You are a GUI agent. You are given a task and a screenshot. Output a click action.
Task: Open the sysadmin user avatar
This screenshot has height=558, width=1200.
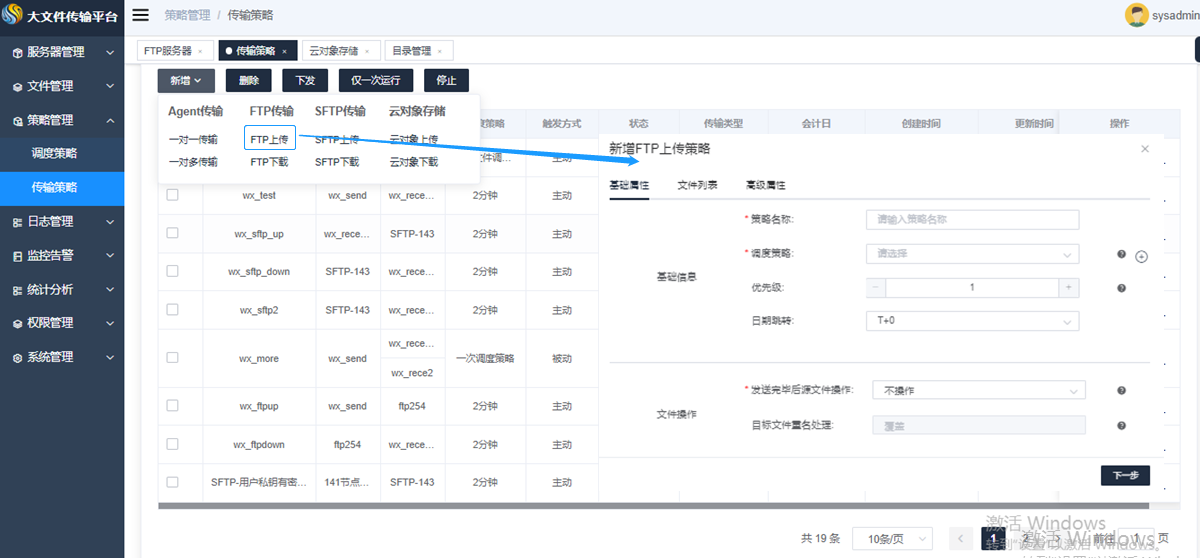[1136, 15]
